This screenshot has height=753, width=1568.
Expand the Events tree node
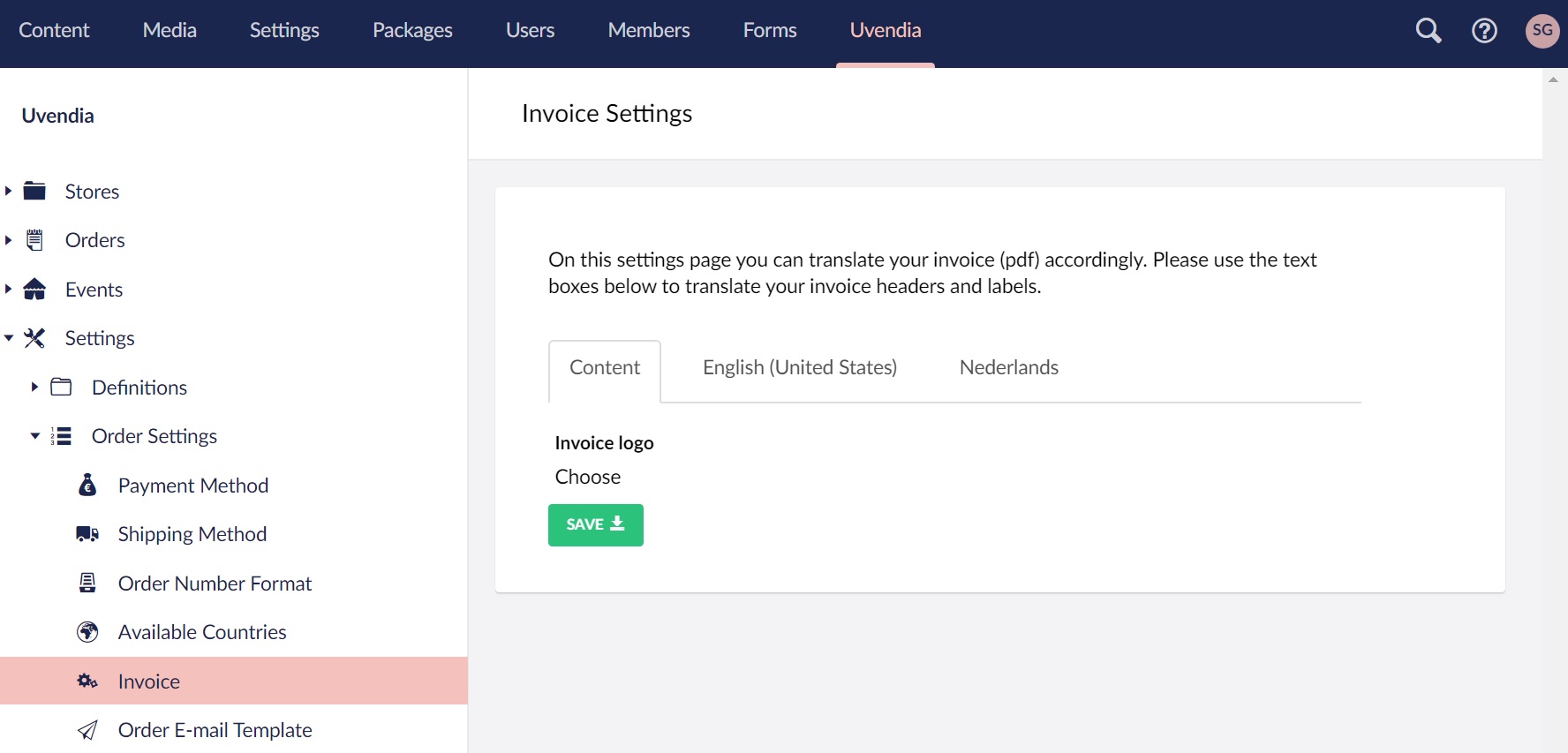coord(8,289)
